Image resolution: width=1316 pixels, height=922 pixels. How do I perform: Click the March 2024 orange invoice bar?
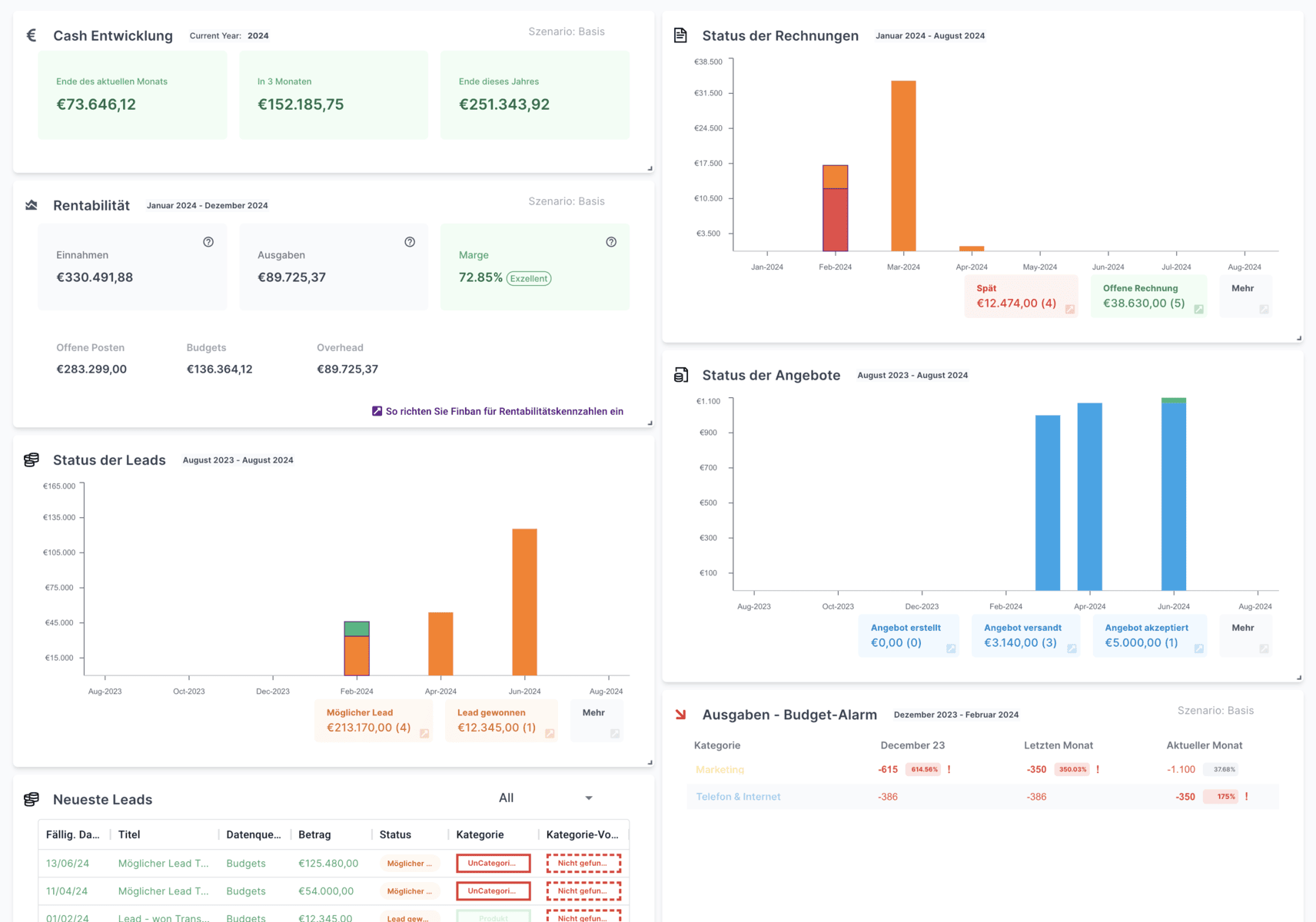pos(903,165)
